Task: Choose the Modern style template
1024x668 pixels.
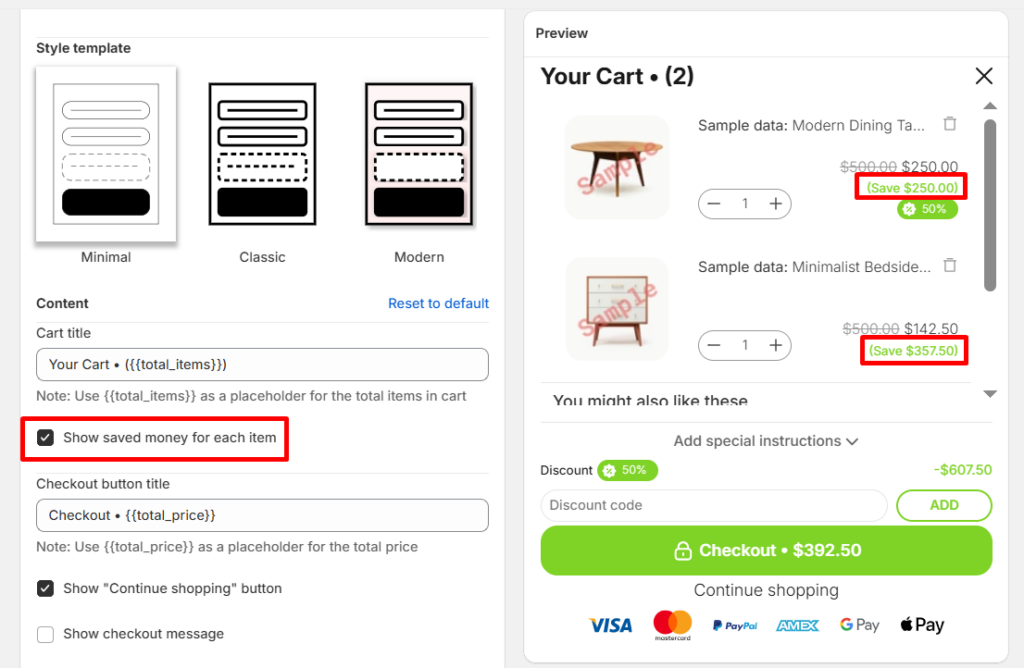Action: tap(419, 154)
